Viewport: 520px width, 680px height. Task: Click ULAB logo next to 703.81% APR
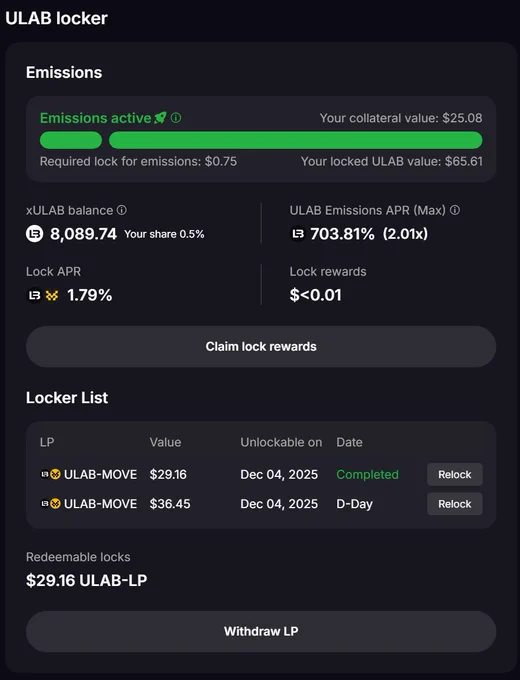298,234
